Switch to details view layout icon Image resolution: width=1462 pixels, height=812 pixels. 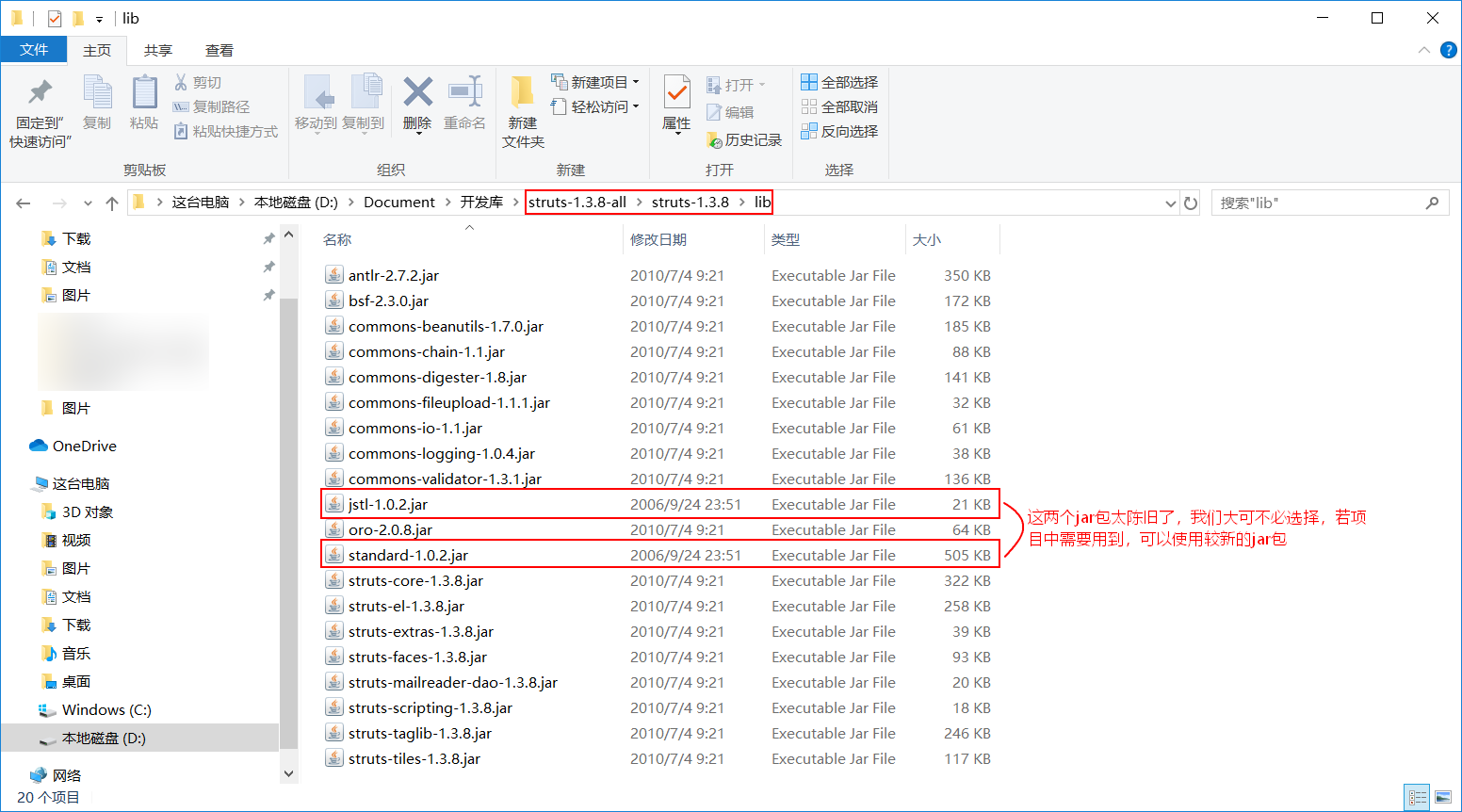point(1418,797)
